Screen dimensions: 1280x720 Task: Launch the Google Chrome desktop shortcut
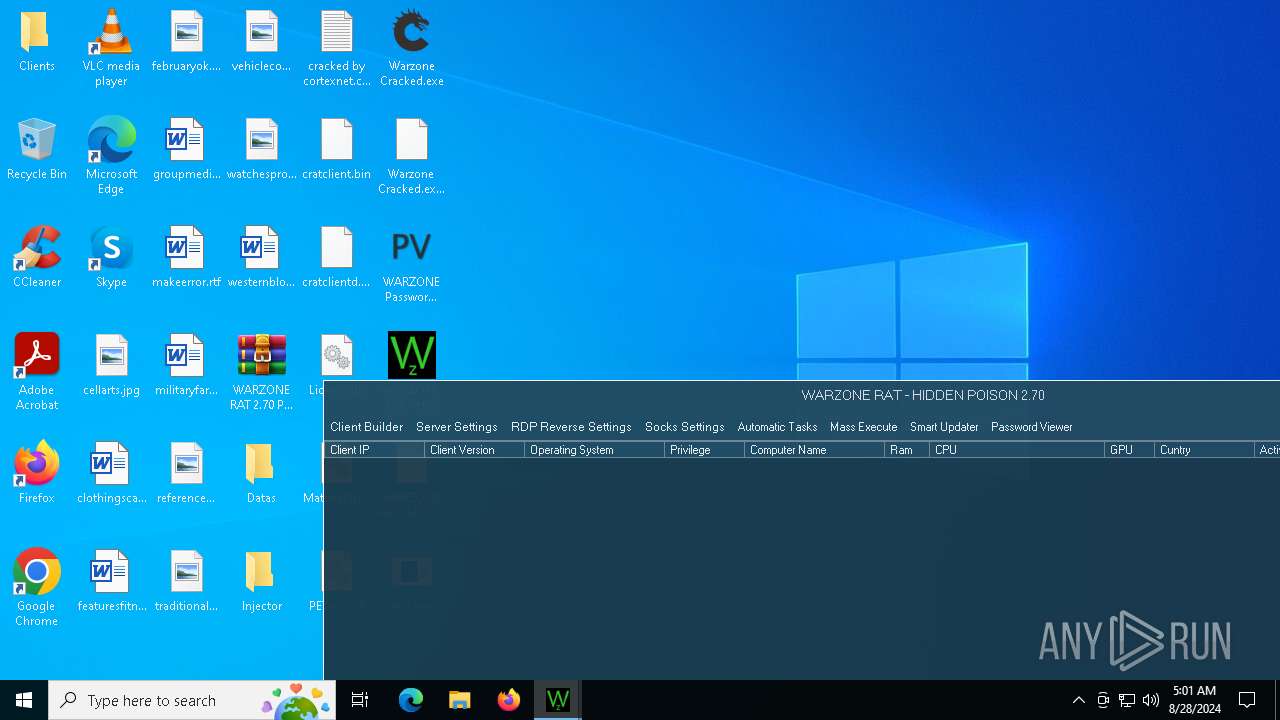coord(36,572)
